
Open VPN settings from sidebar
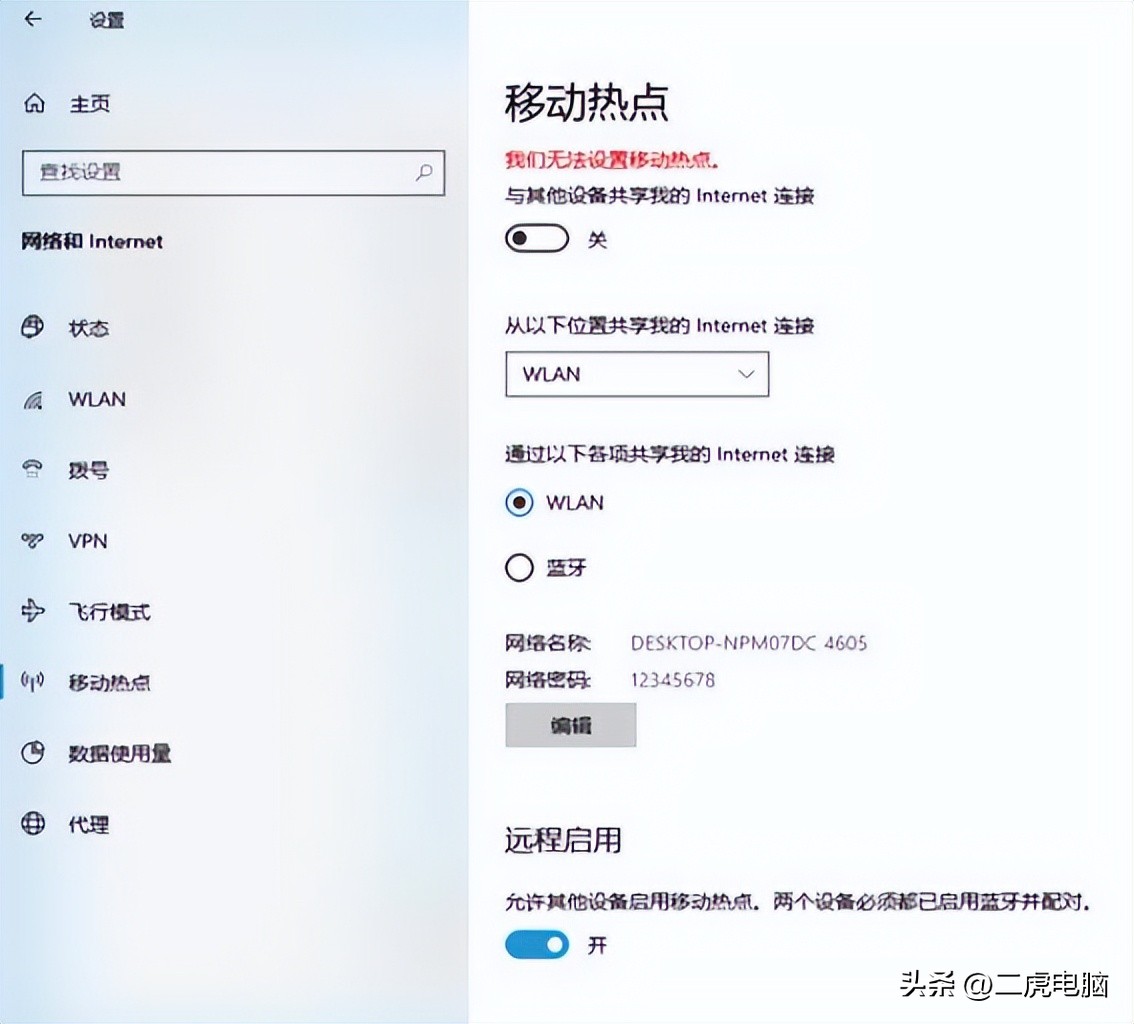[x=88, y=541]
